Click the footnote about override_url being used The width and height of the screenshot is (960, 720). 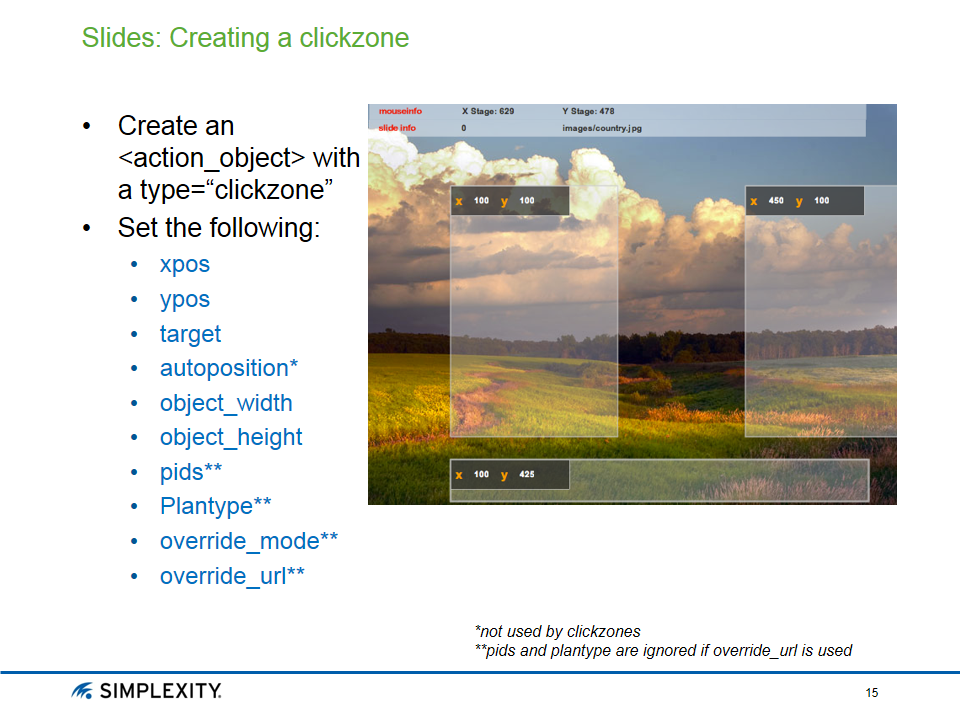(x=663, y=651)
